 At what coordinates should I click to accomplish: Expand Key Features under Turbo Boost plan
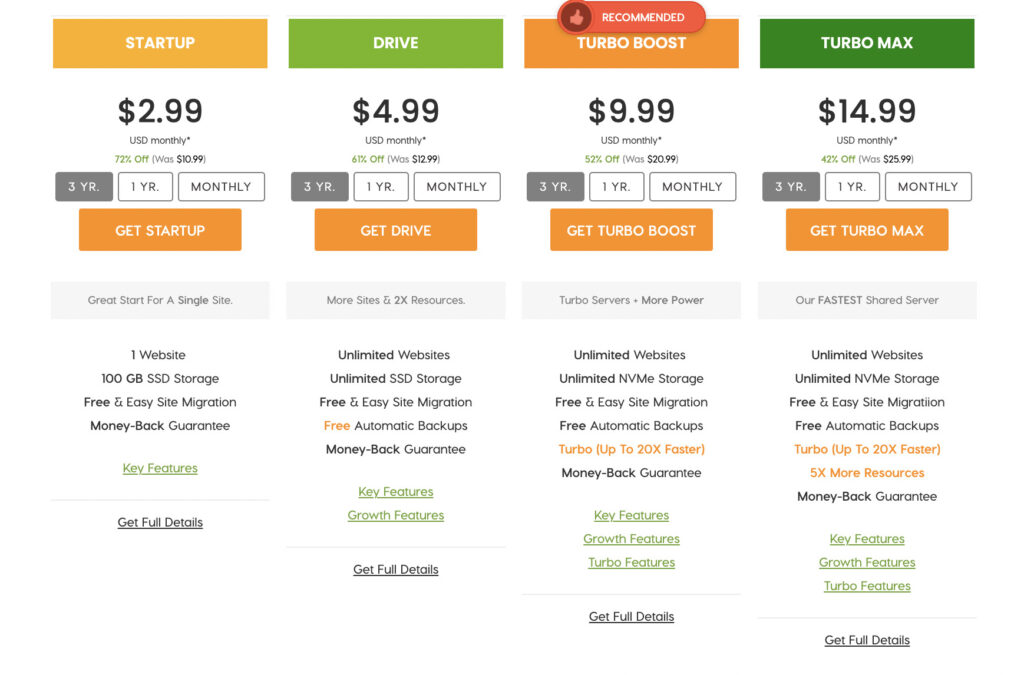click(632, 515)
